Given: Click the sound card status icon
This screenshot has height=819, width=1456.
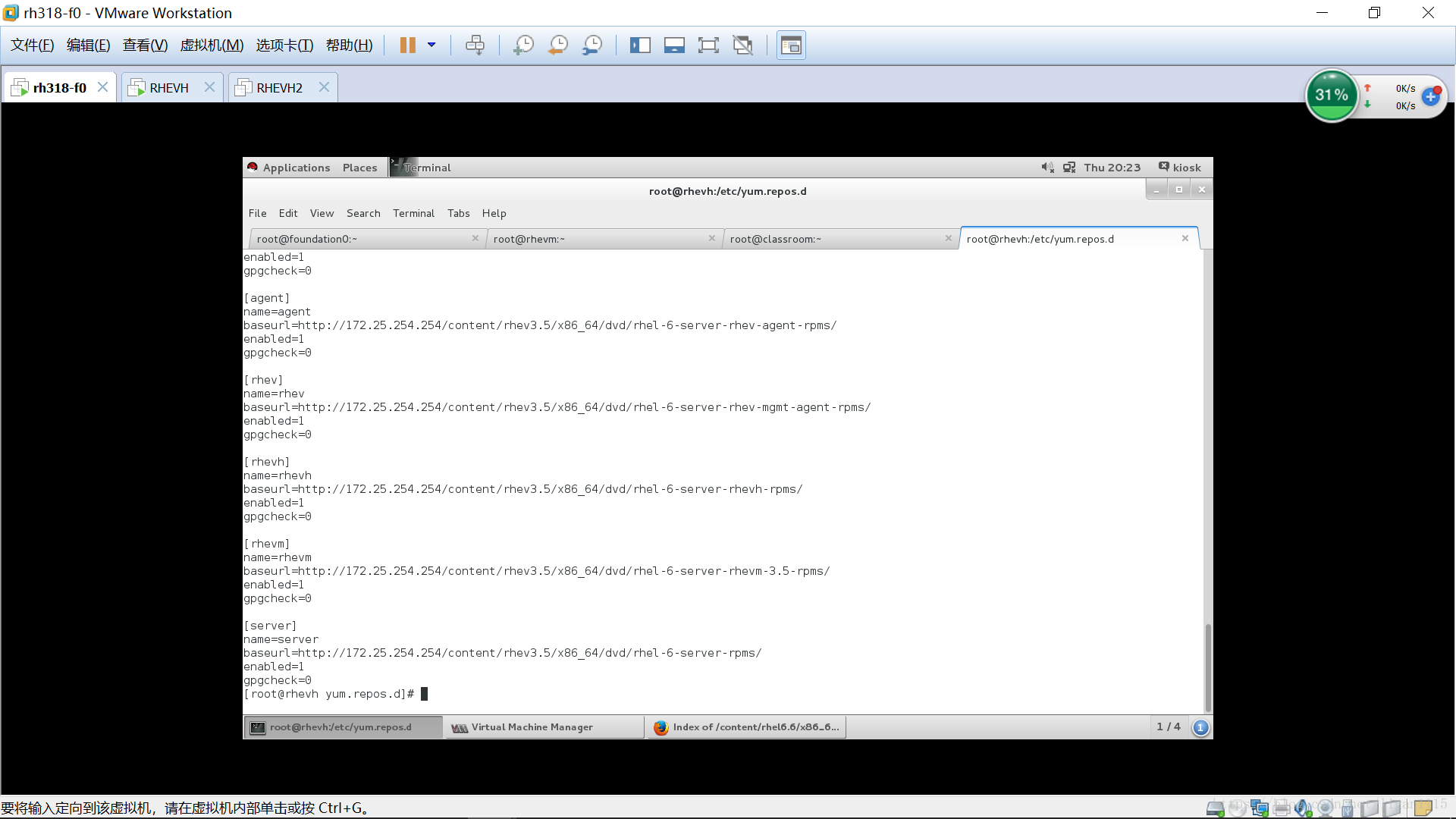Looking at the screenshot, I should [x=1304, y=808].
